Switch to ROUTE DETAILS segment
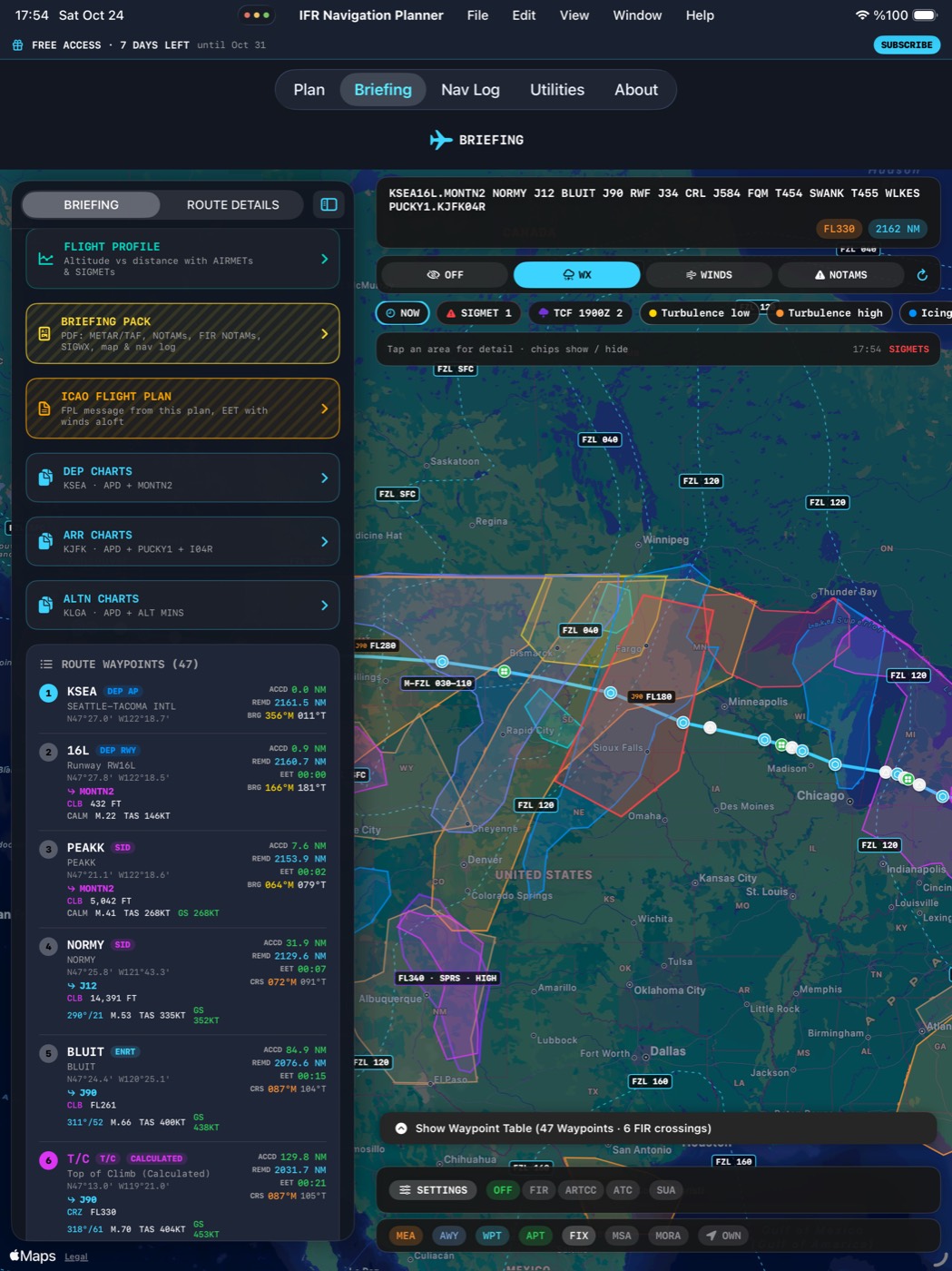This screenshot has height=1271, width=952. click(232, 205)
